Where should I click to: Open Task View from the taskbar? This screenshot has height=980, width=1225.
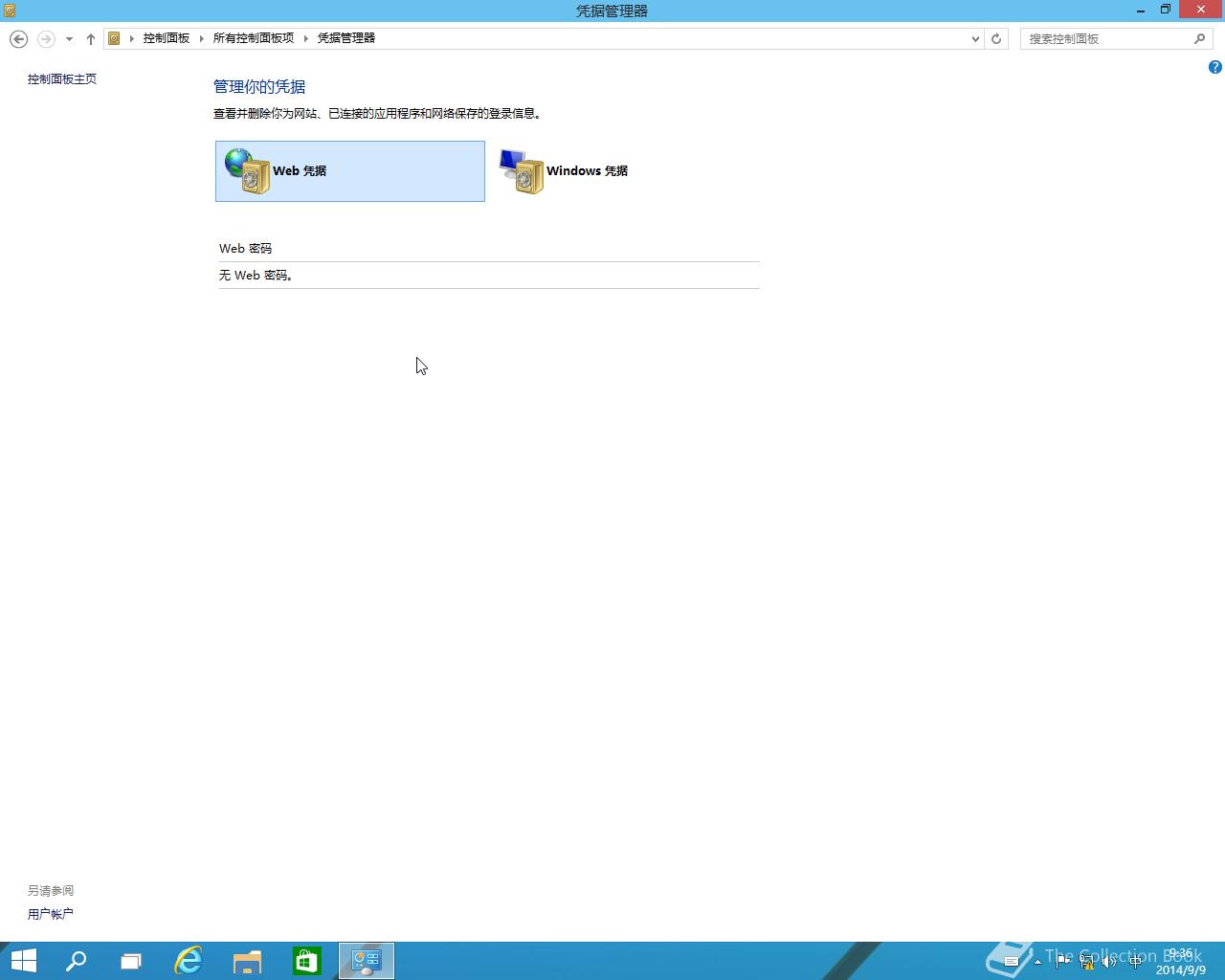131,961
